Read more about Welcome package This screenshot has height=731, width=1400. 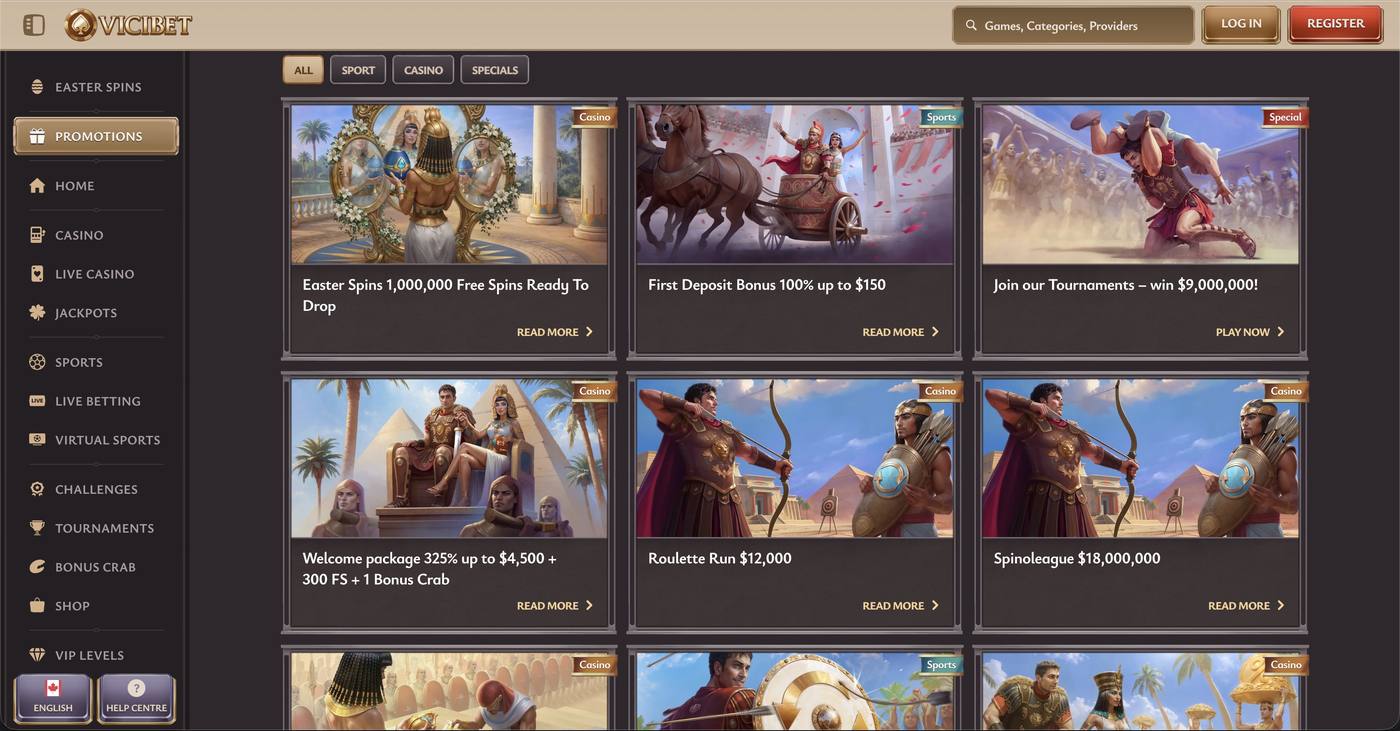coord(555,606)
